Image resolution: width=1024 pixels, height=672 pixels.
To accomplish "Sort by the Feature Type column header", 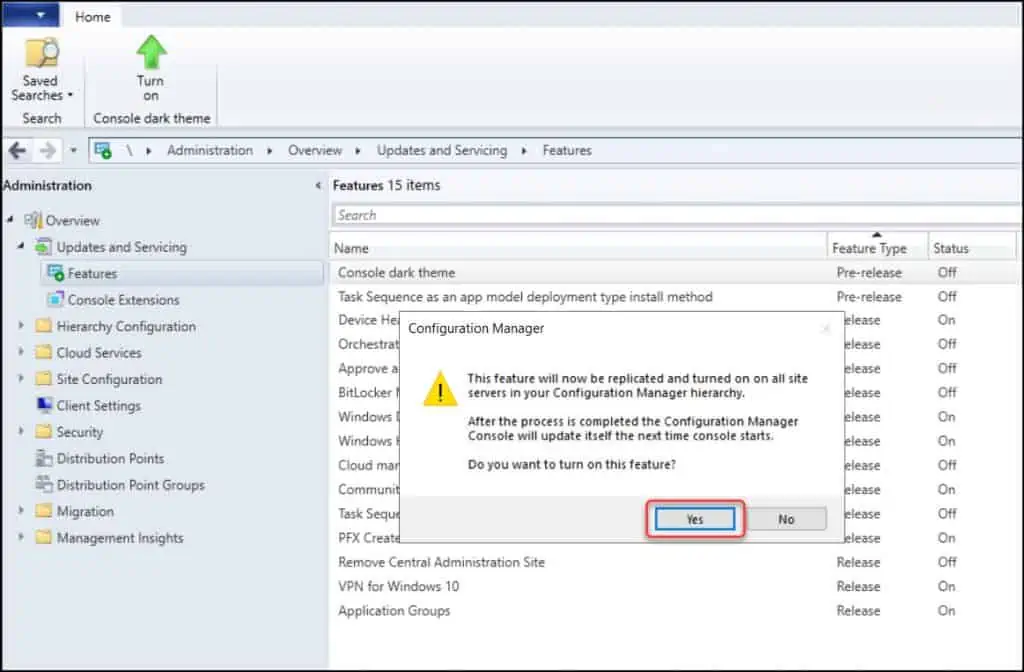I will [x=877, y=249].
